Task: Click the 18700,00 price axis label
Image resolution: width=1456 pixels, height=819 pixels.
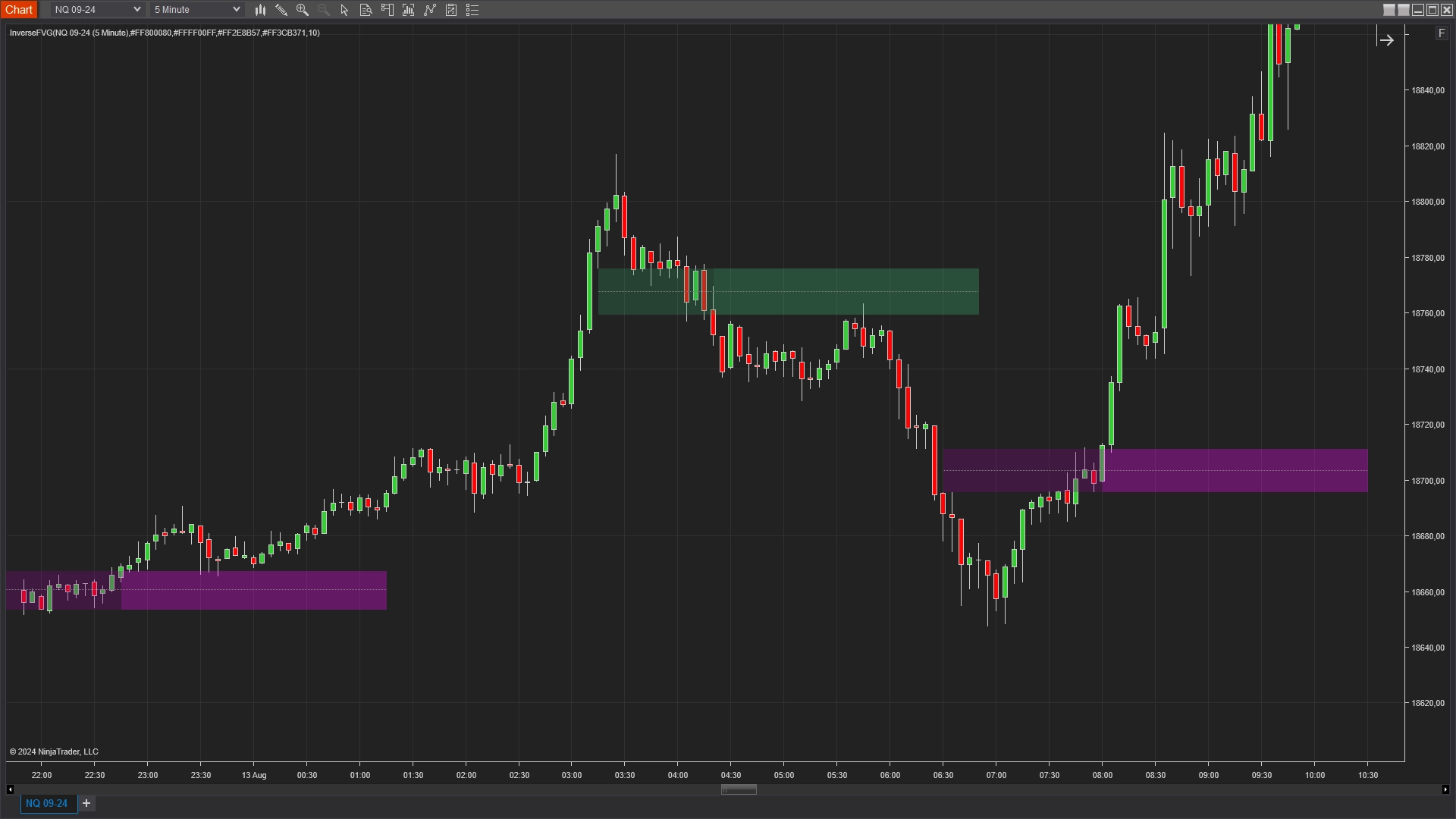Action: (x=1427, y=481)
